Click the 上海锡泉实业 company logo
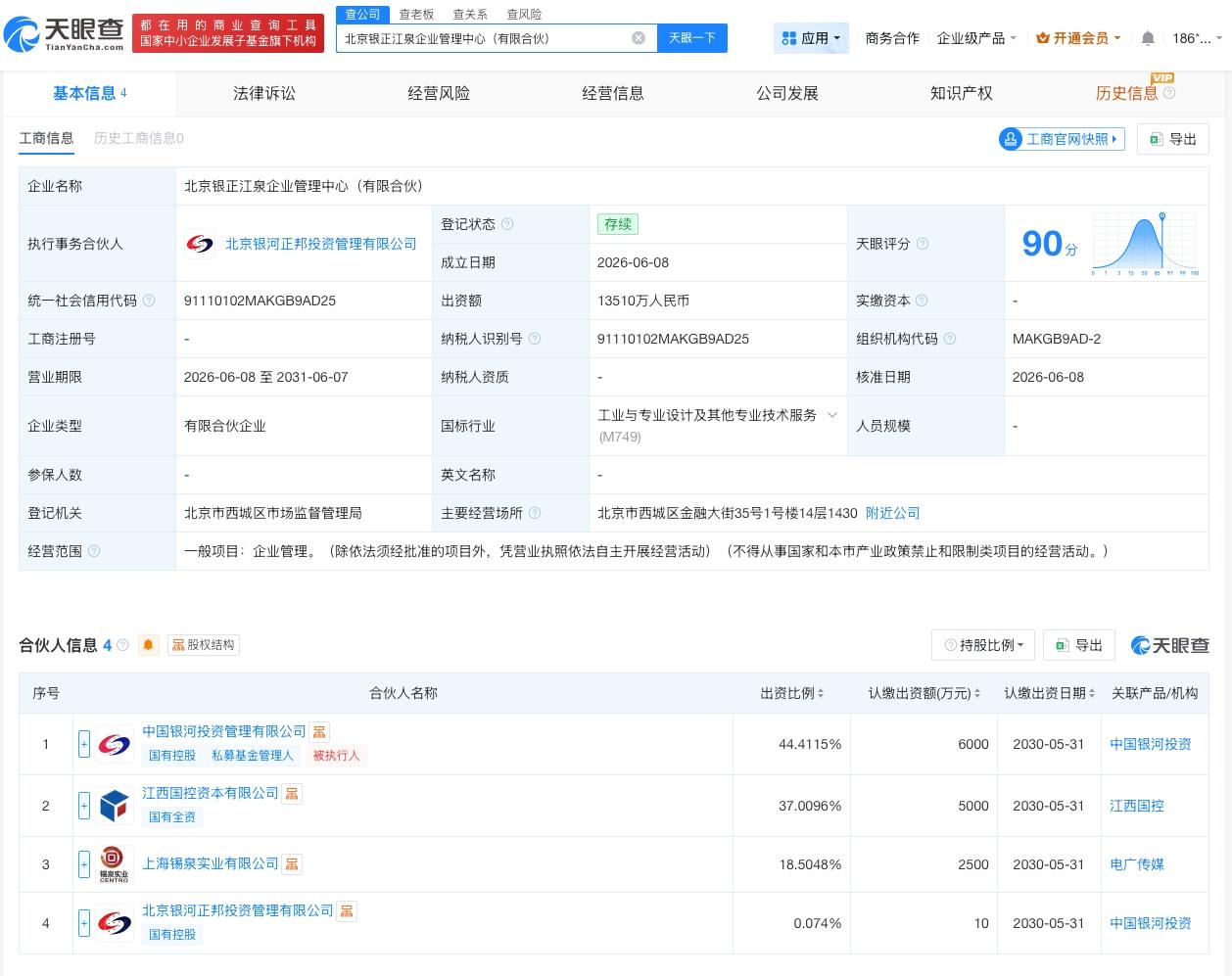The width and height of the screenshot is (1232, 976). pyautogui.click(x=115, y=864)
